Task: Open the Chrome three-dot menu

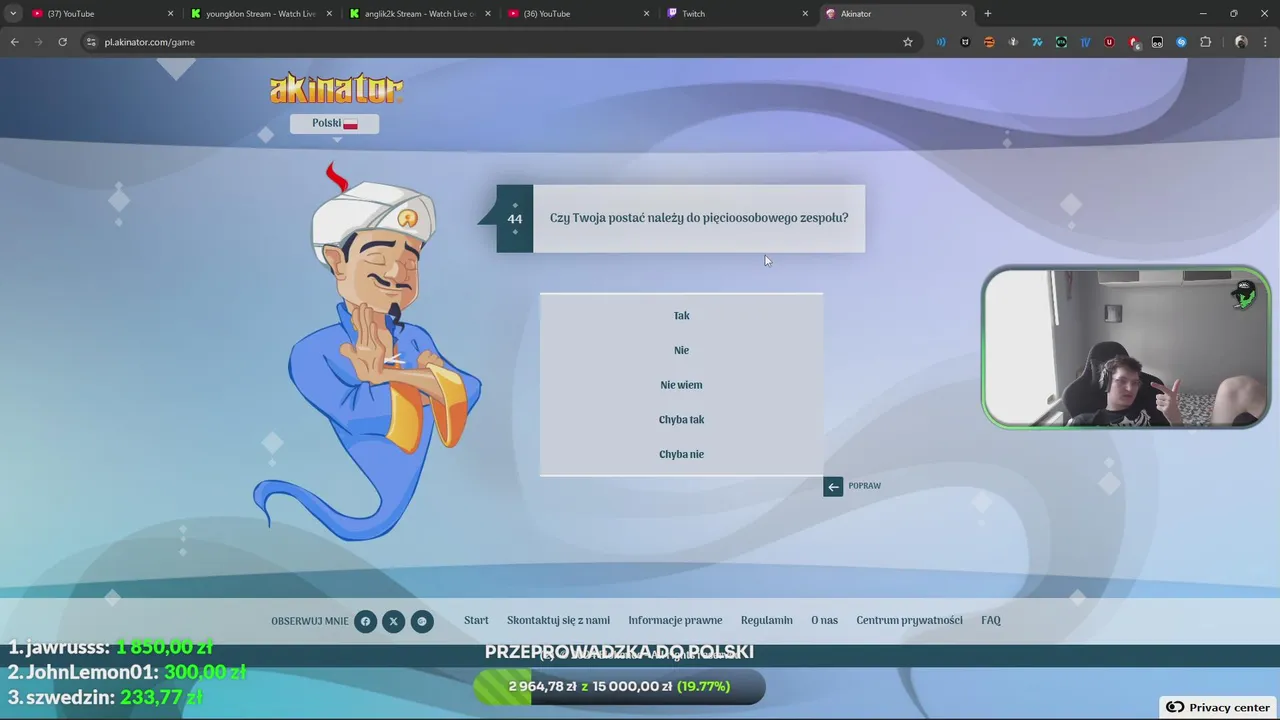Action: click(1265, 42)
